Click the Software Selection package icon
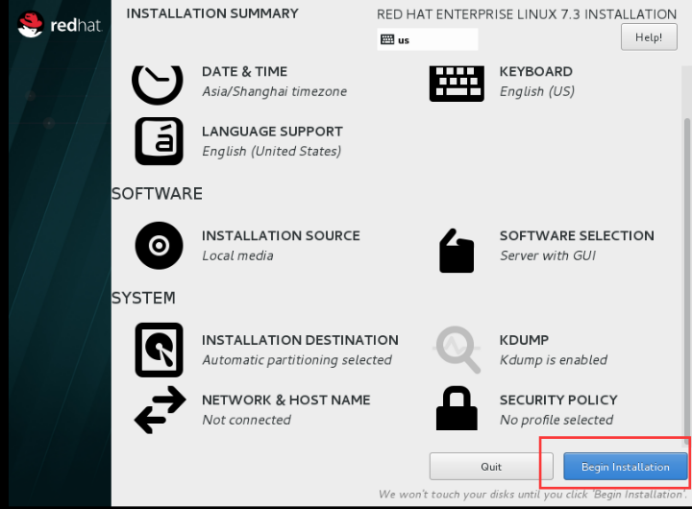The width and height of the screenshot is (692, 510). (457, 251)
